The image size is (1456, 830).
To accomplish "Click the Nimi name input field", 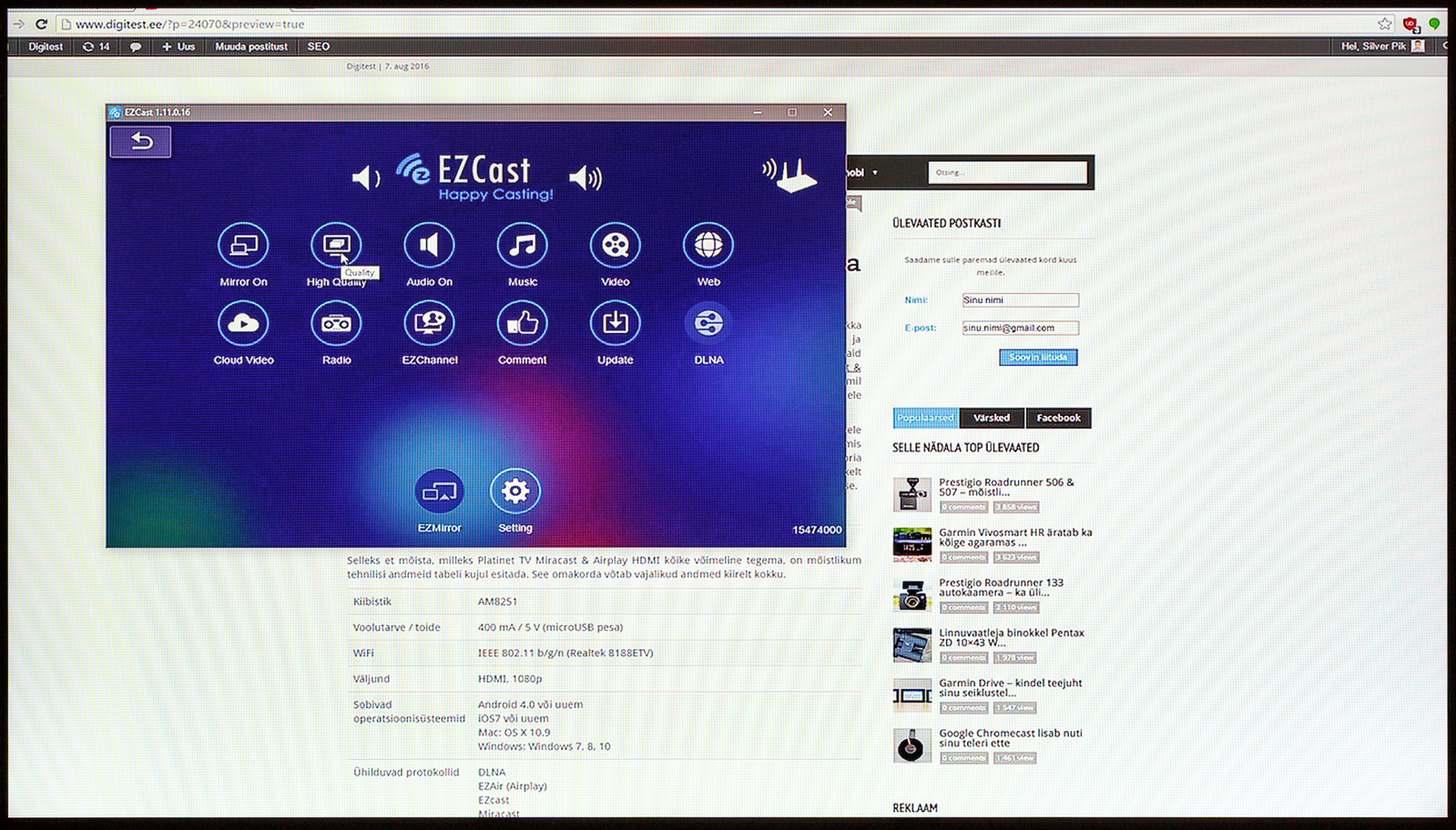I will [x=1021, y=299].
